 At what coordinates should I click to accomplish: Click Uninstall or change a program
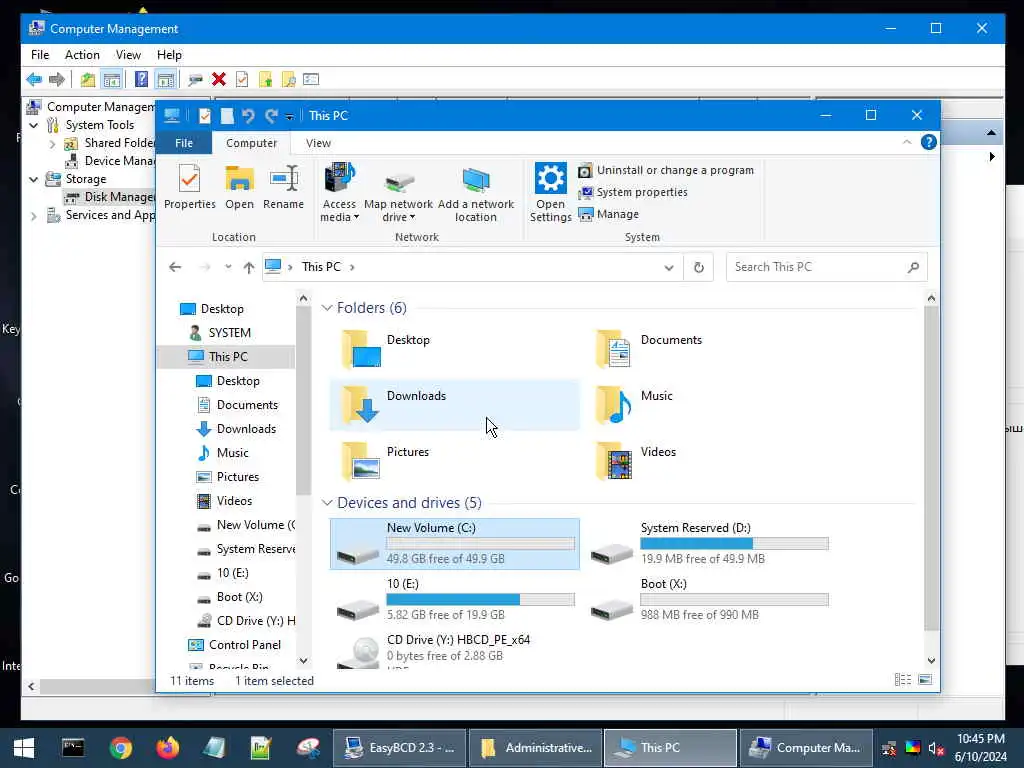[666, 170]
